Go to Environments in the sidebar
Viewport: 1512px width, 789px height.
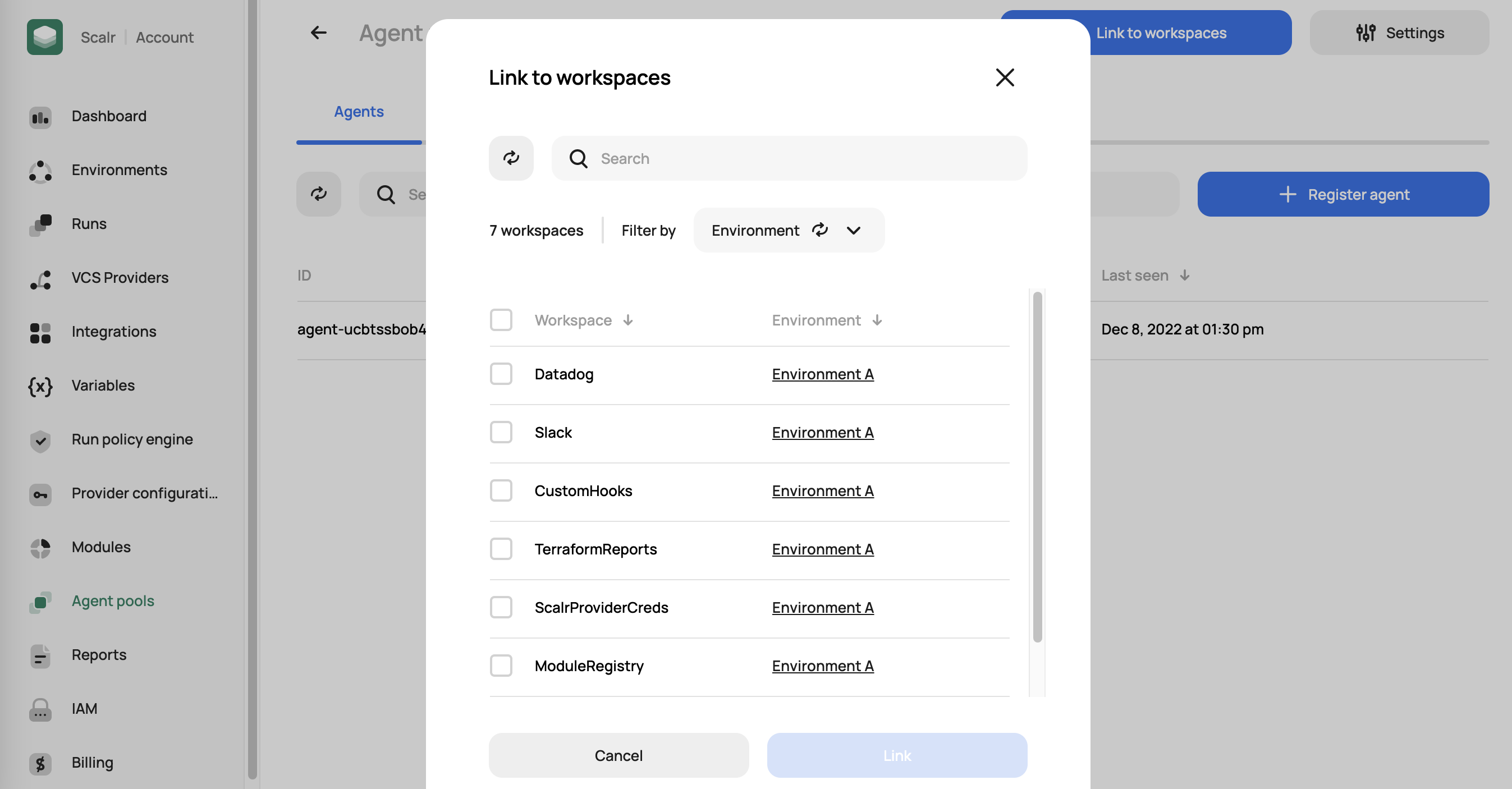pyautogui.click(x=119, y=170)
